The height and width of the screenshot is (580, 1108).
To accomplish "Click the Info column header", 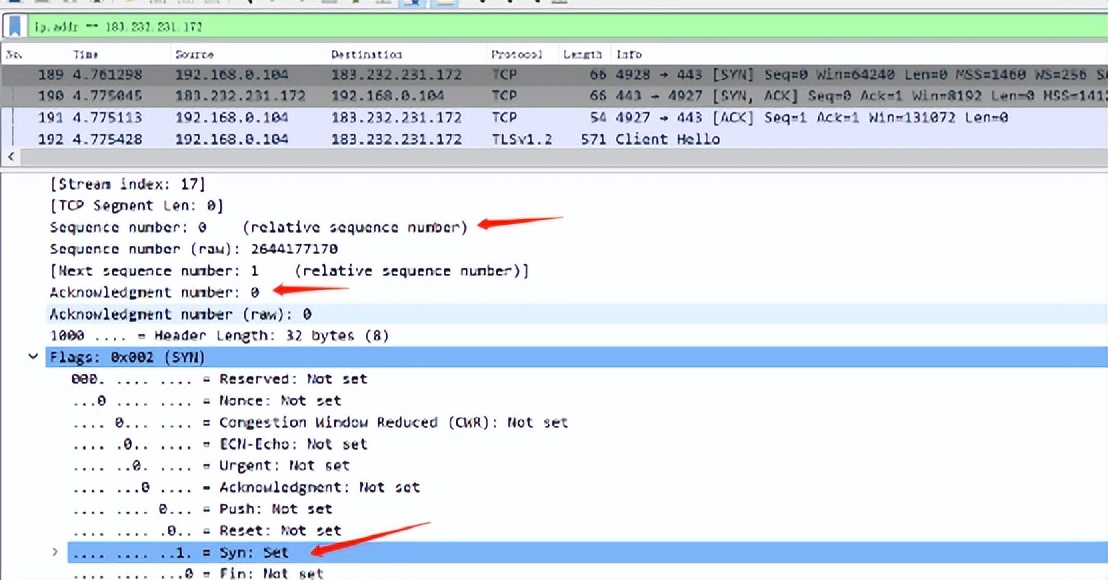I will pos(629,54).
